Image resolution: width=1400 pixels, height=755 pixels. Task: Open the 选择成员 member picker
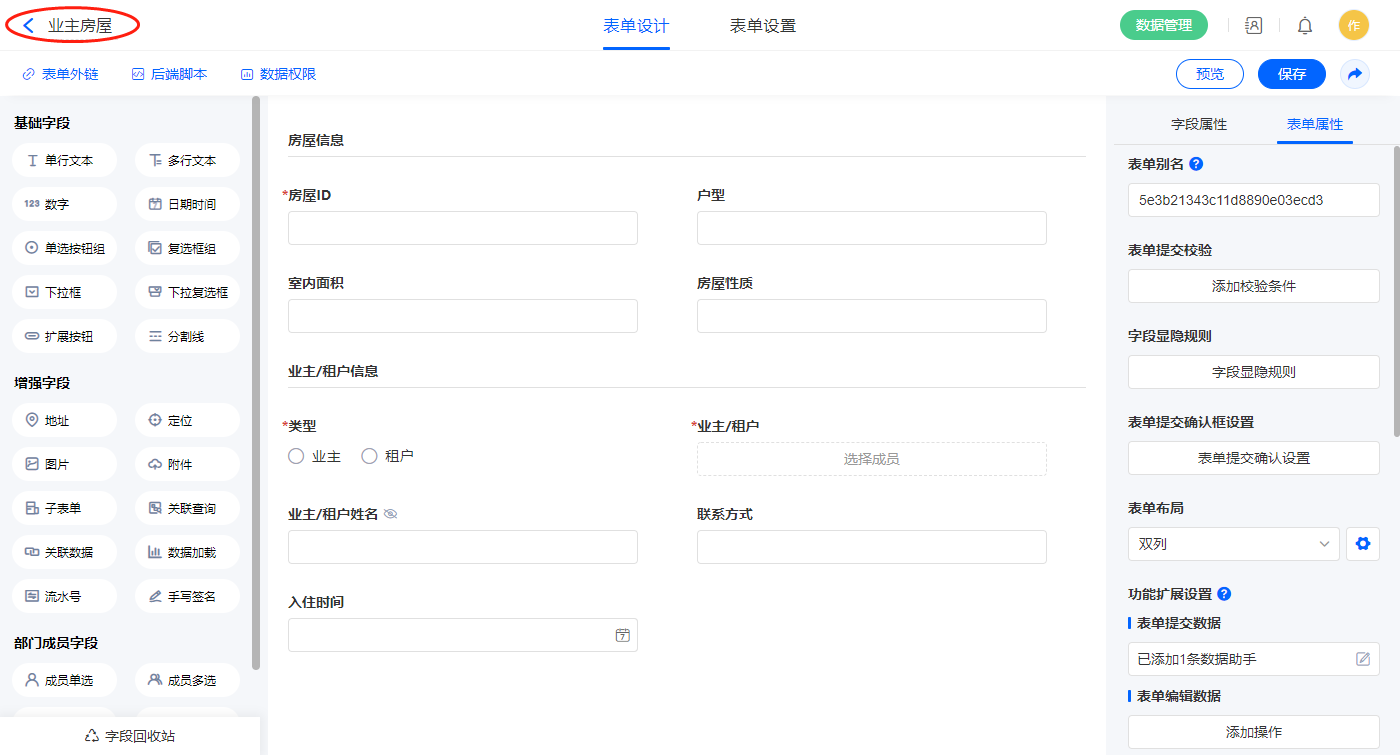click(871, 459)
